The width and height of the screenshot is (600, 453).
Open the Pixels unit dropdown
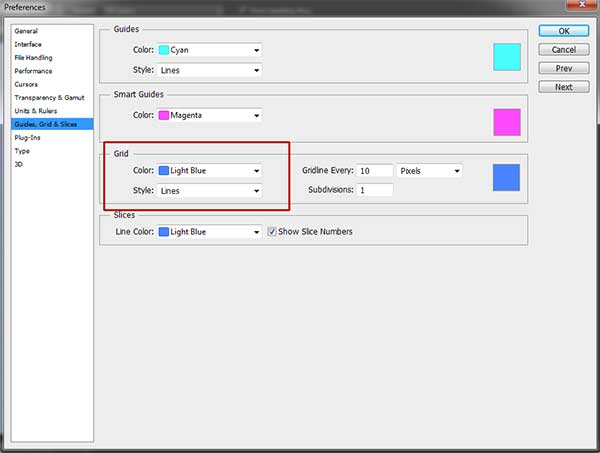(x=429, y=171)
